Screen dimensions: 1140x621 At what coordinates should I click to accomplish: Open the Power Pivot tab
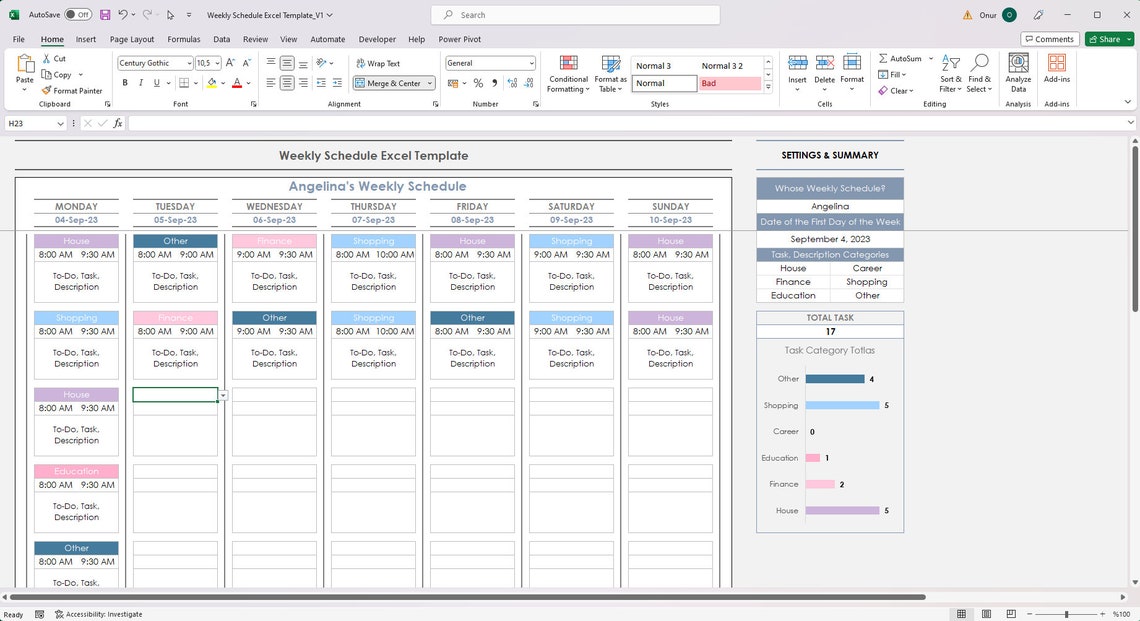point(460,39)
